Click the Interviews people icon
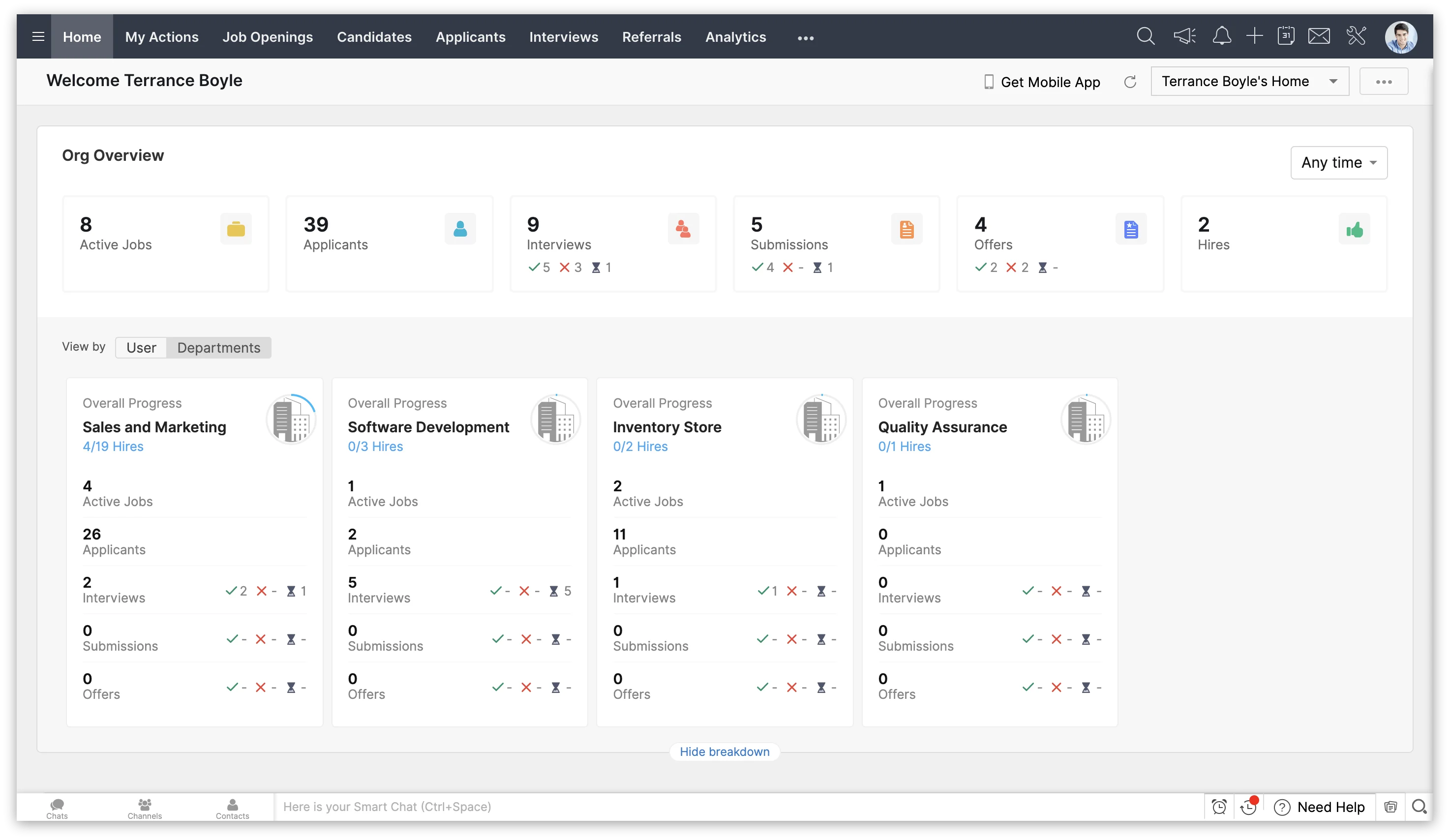 pyautogui.click(x=683, y=229)
